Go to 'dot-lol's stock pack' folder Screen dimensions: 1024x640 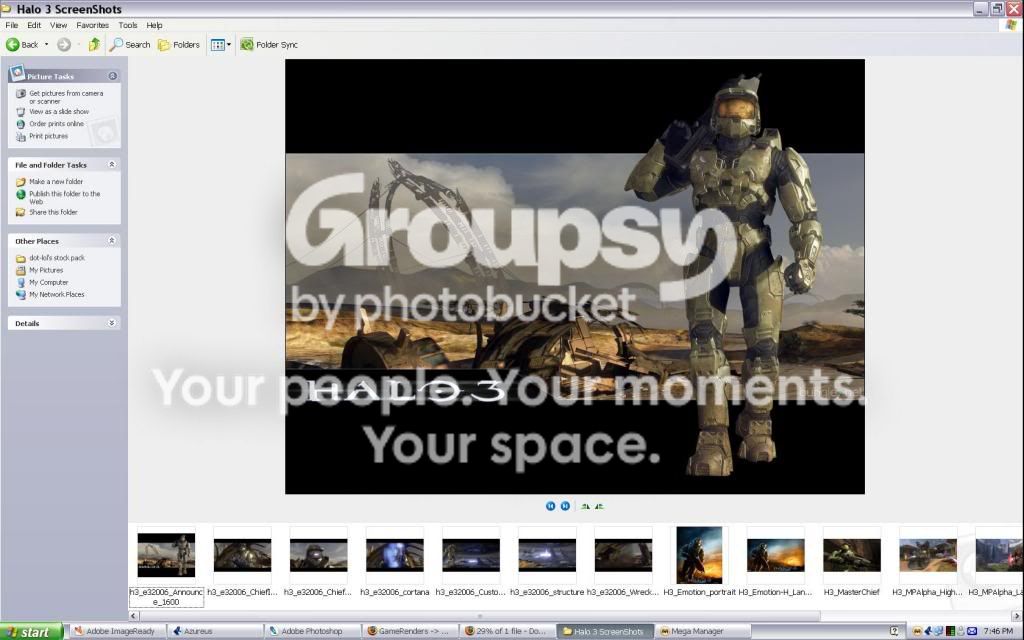coord(57,258)
